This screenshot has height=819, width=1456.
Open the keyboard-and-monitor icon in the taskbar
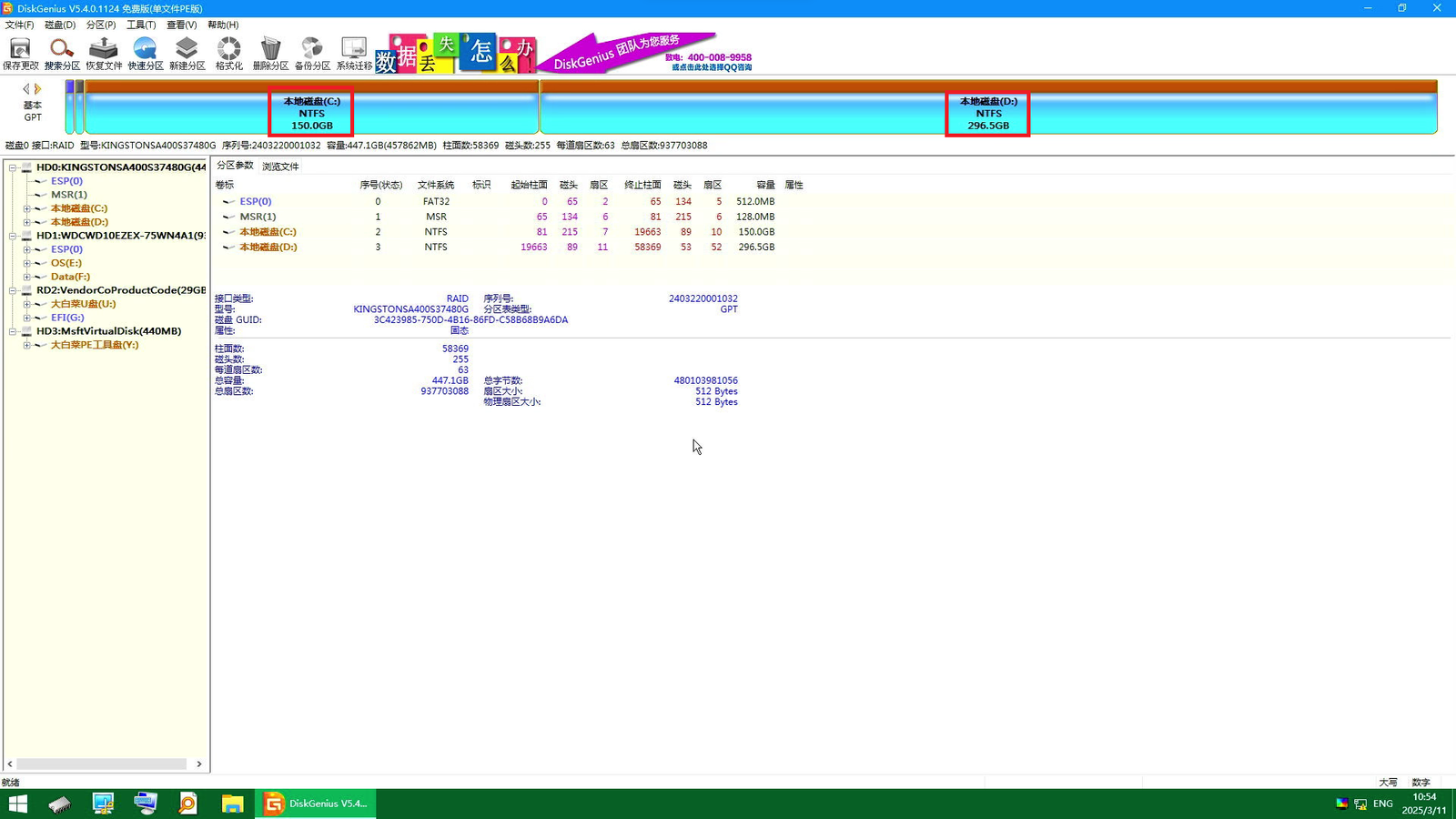pos(146,804)
